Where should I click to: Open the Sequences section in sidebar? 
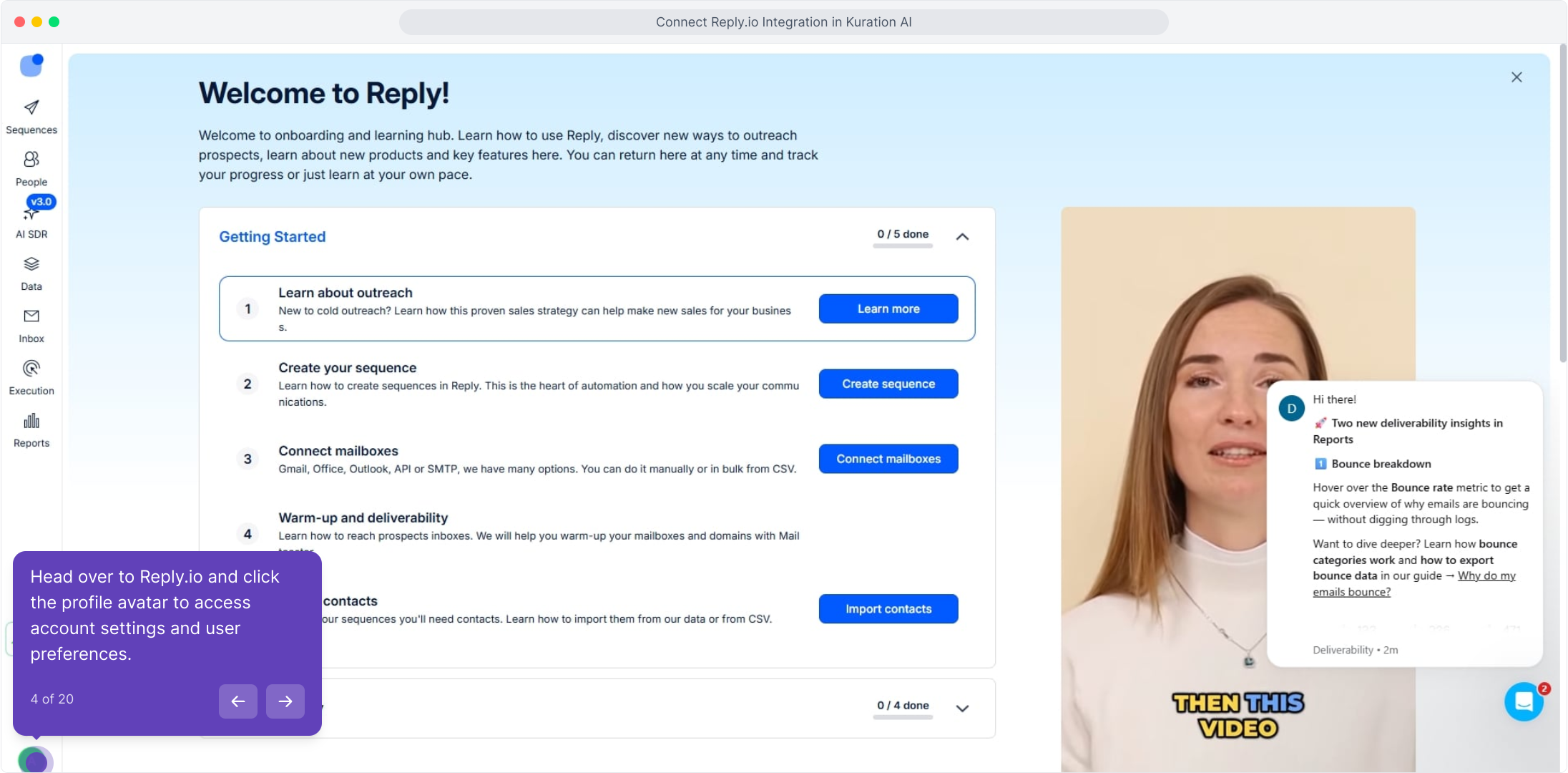pos(31,117)
